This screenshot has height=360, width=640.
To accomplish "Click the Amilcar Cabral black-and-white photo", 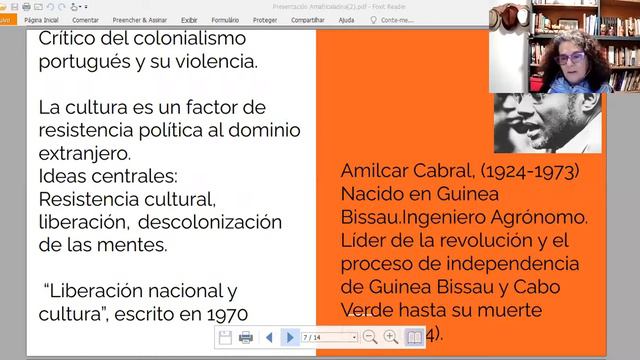I will click(547, 123).
